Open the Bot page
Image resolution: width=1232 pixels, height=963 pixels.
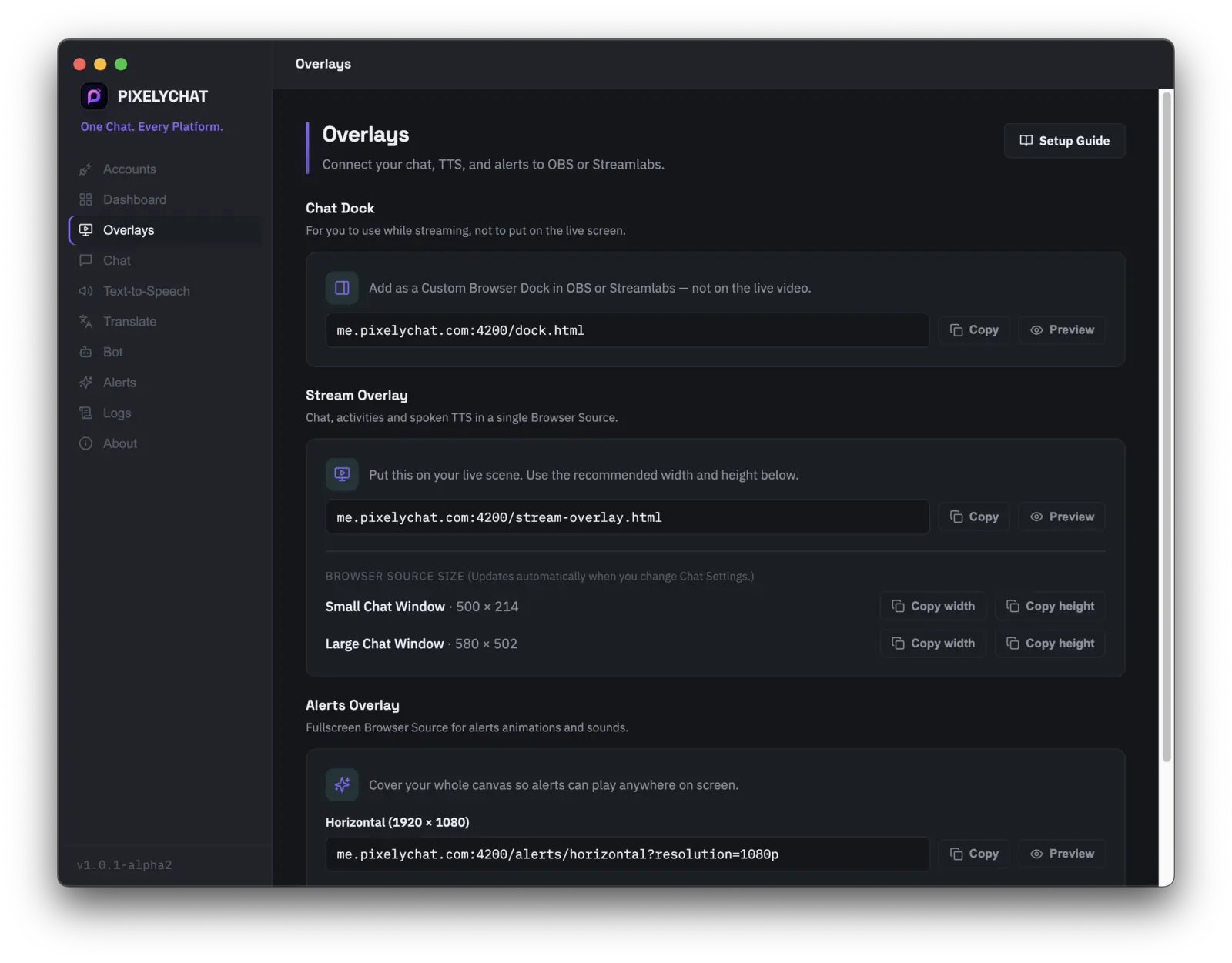coord(166,352)
